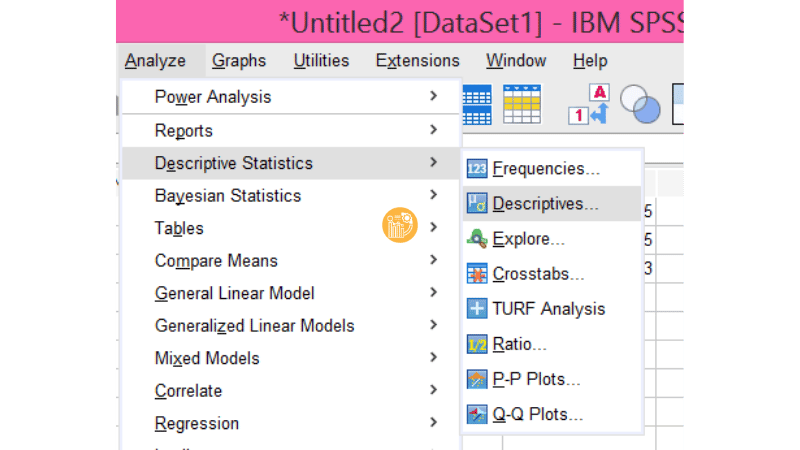Choose P-P Plots... from the submenu
Image resolution: width=800 pixels, height=450 pixels.
pos(552,380)
